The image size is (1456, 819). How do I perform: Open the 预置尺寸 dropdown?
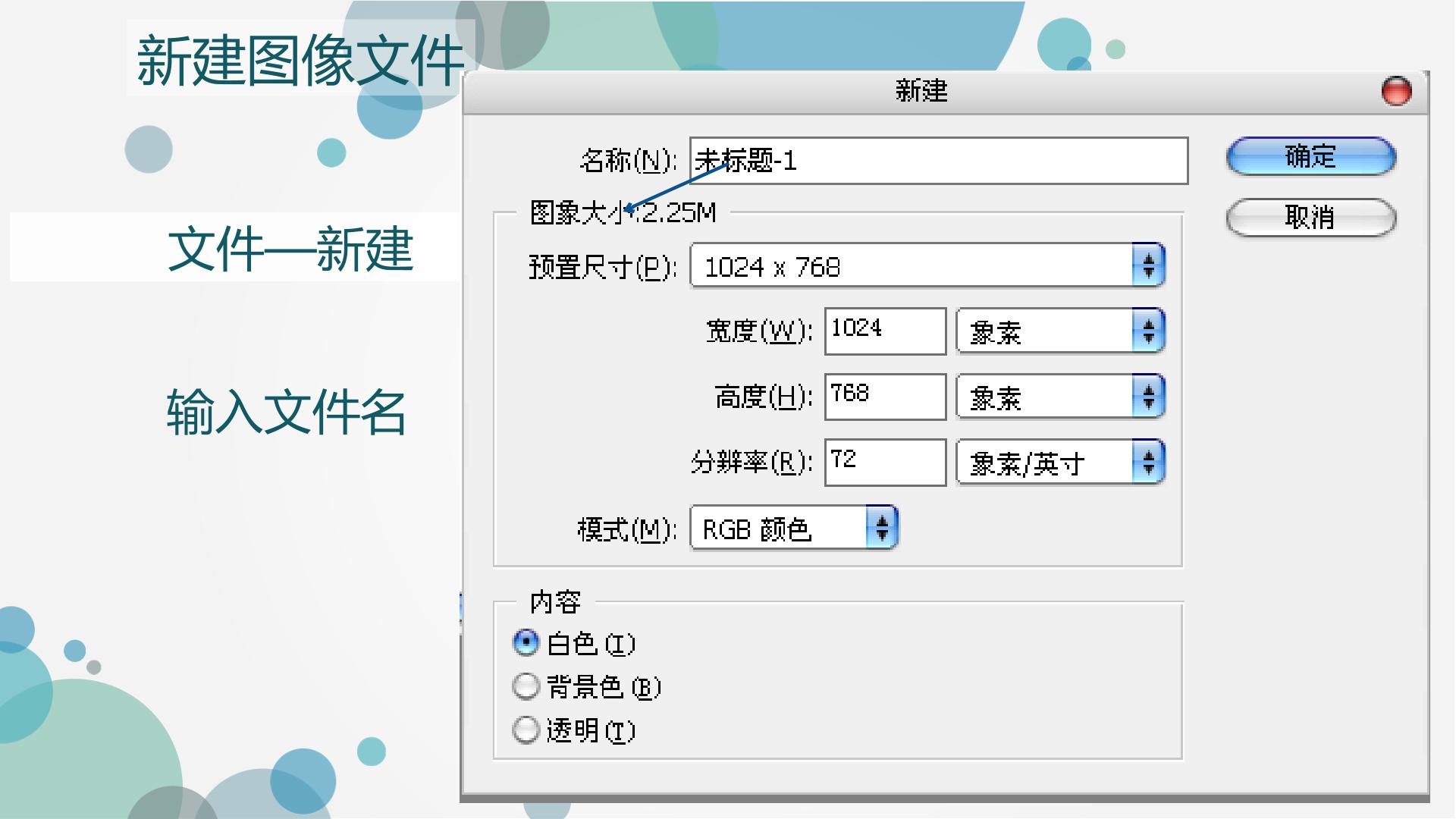pyautogui.click(x=927, y=265)
